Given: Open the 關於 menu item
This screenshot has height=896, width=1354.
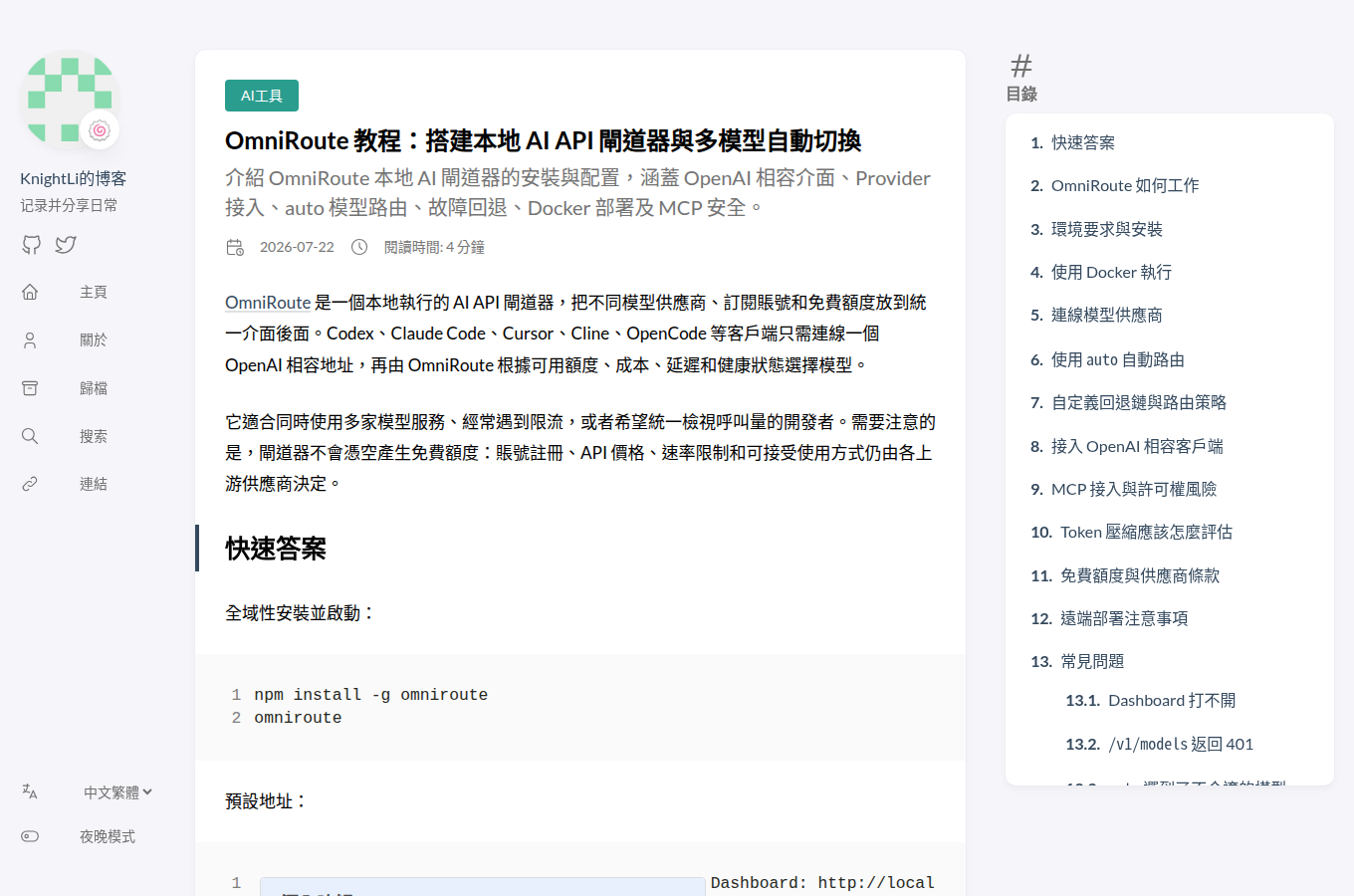Looking at the screenshot, I should 94,339.
